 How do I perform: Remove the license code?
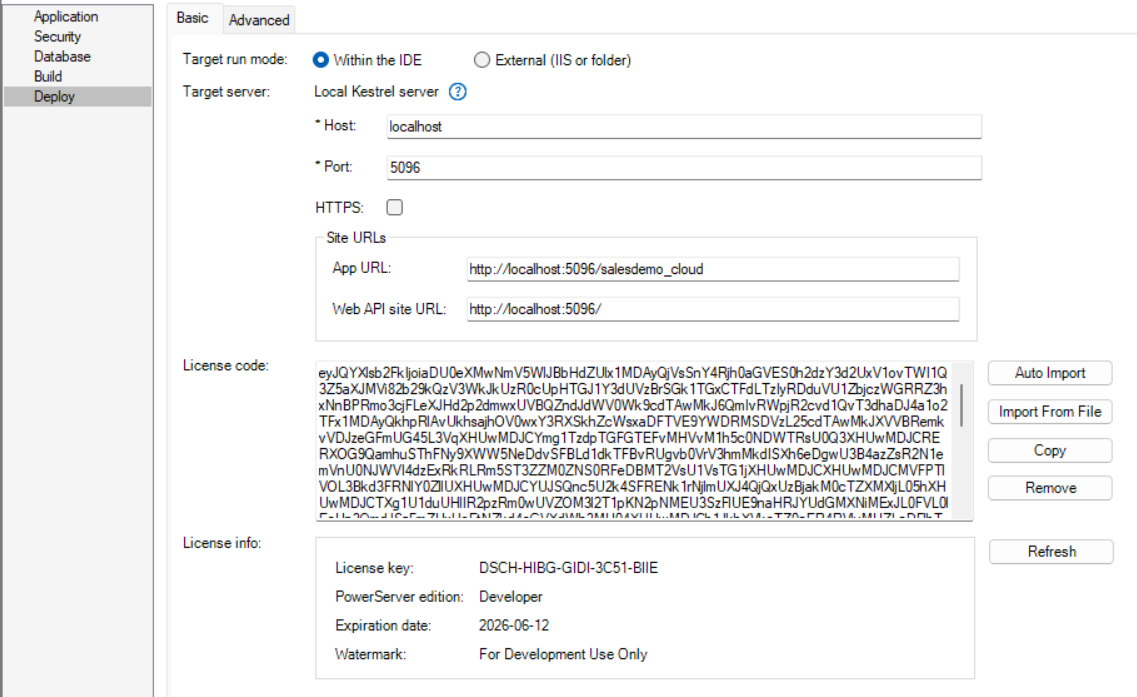point(1049,488)
